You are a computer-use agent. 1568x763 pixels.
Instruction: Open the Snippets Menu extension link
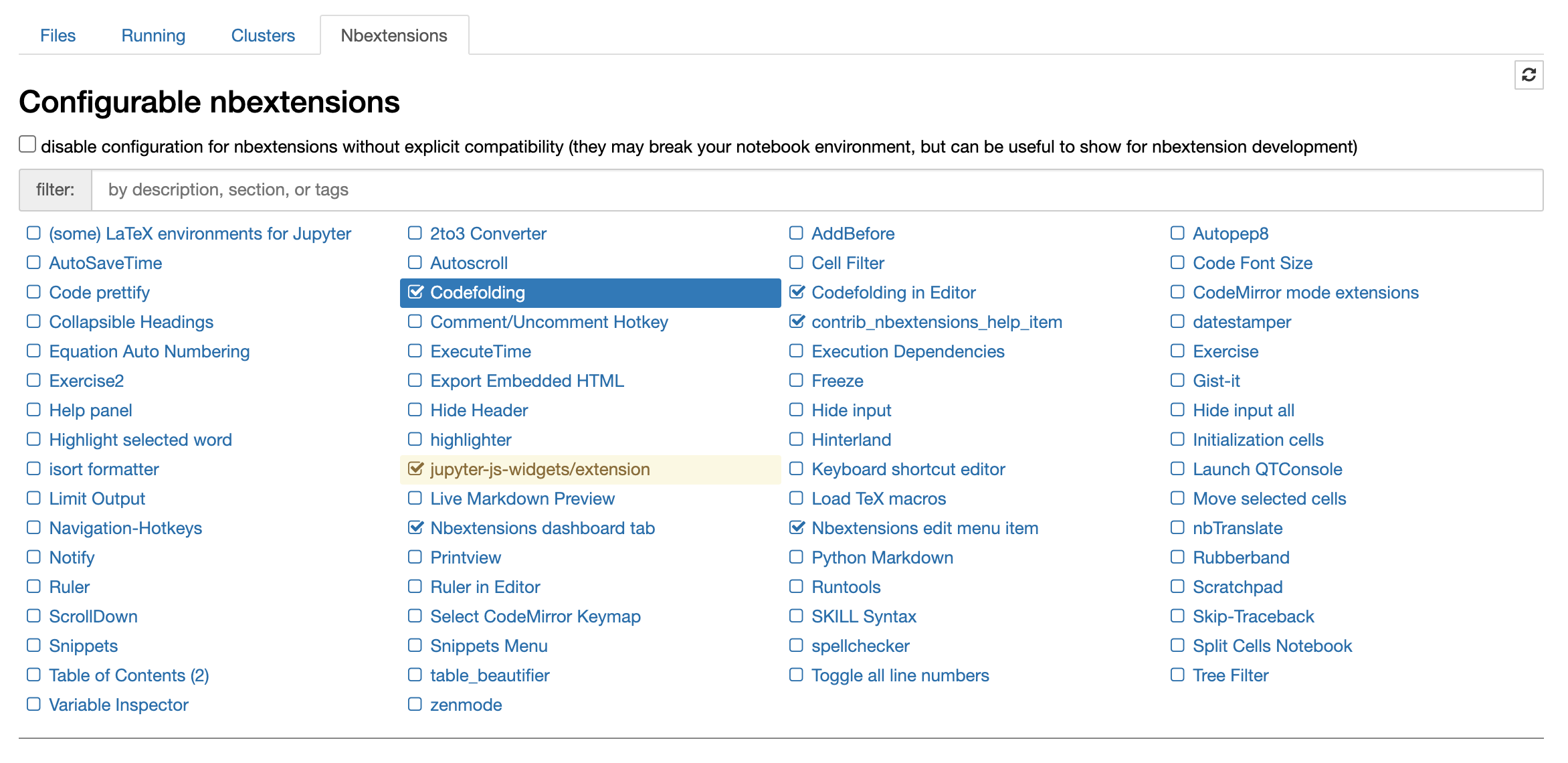pos(488,646)
